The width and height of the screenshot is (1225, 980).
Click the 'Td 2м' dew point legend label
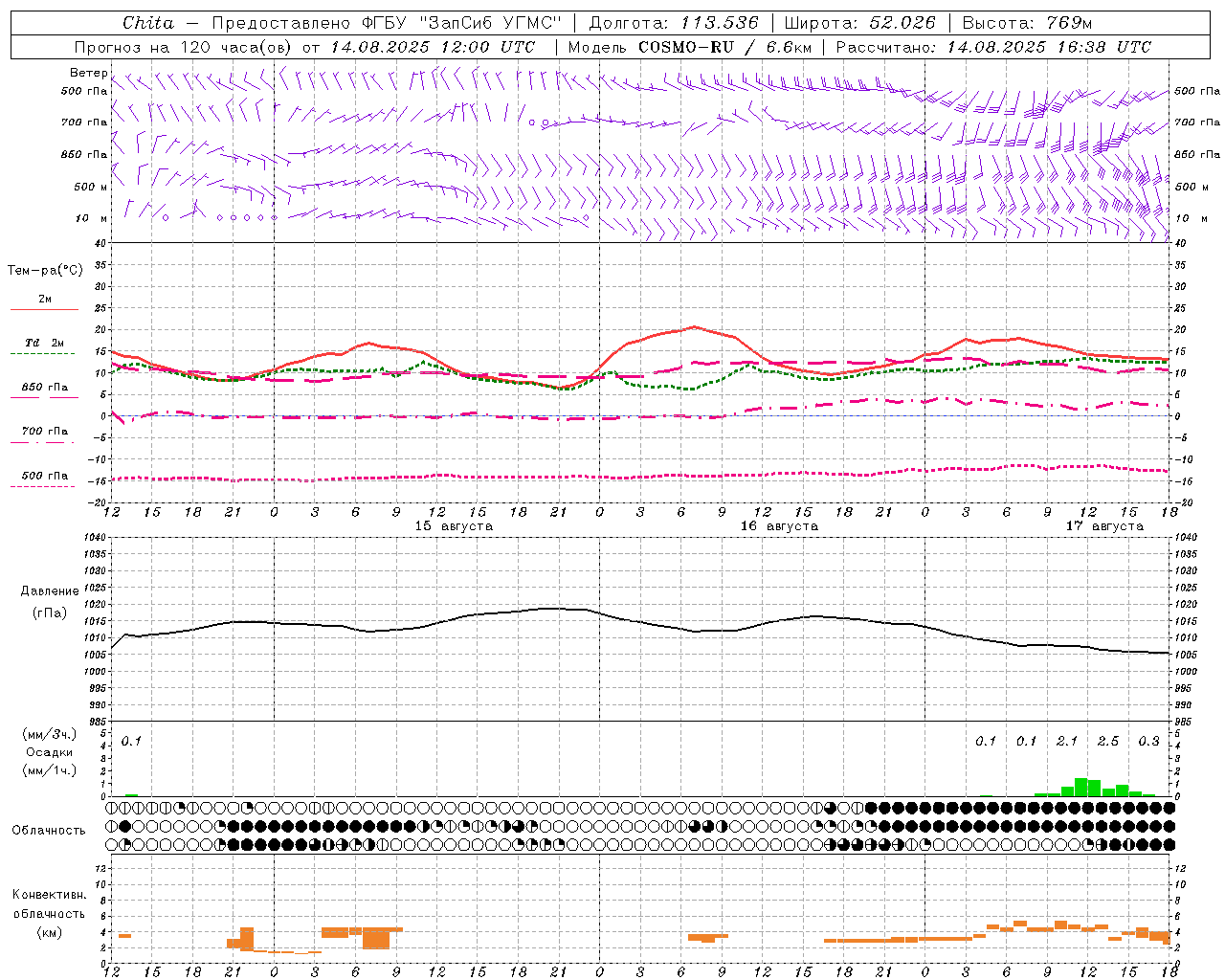45,343
